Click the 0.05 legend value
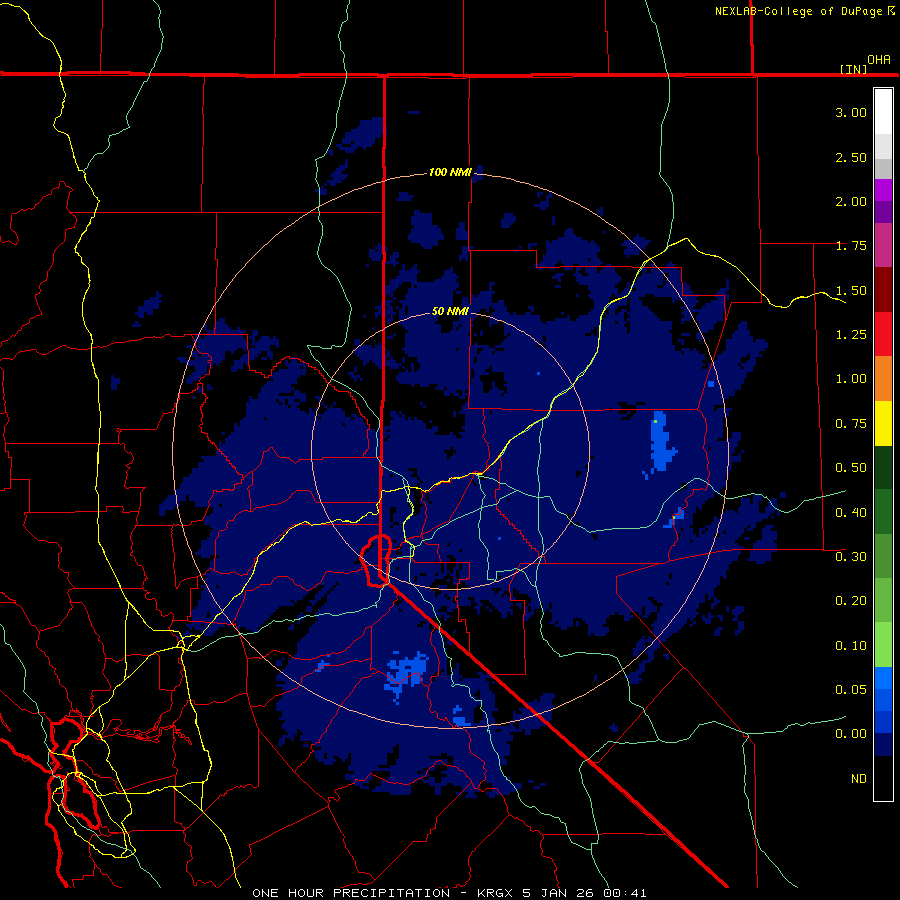Image resolution: width=900 pixels, height=900 pixels. [851, 689]
